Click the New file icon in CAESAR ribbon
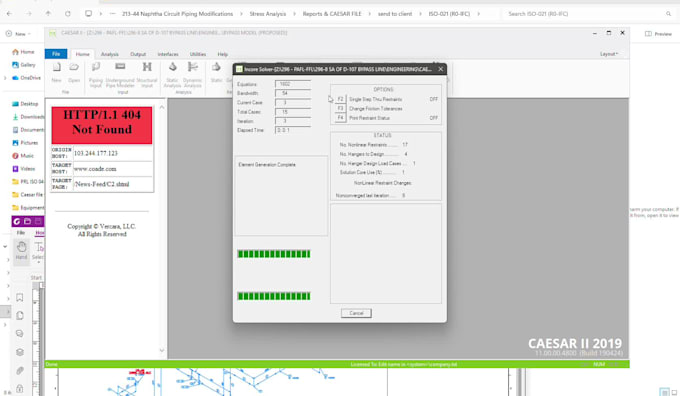The width and height of the screenshot is (680, 396). (x=56, y=72)
